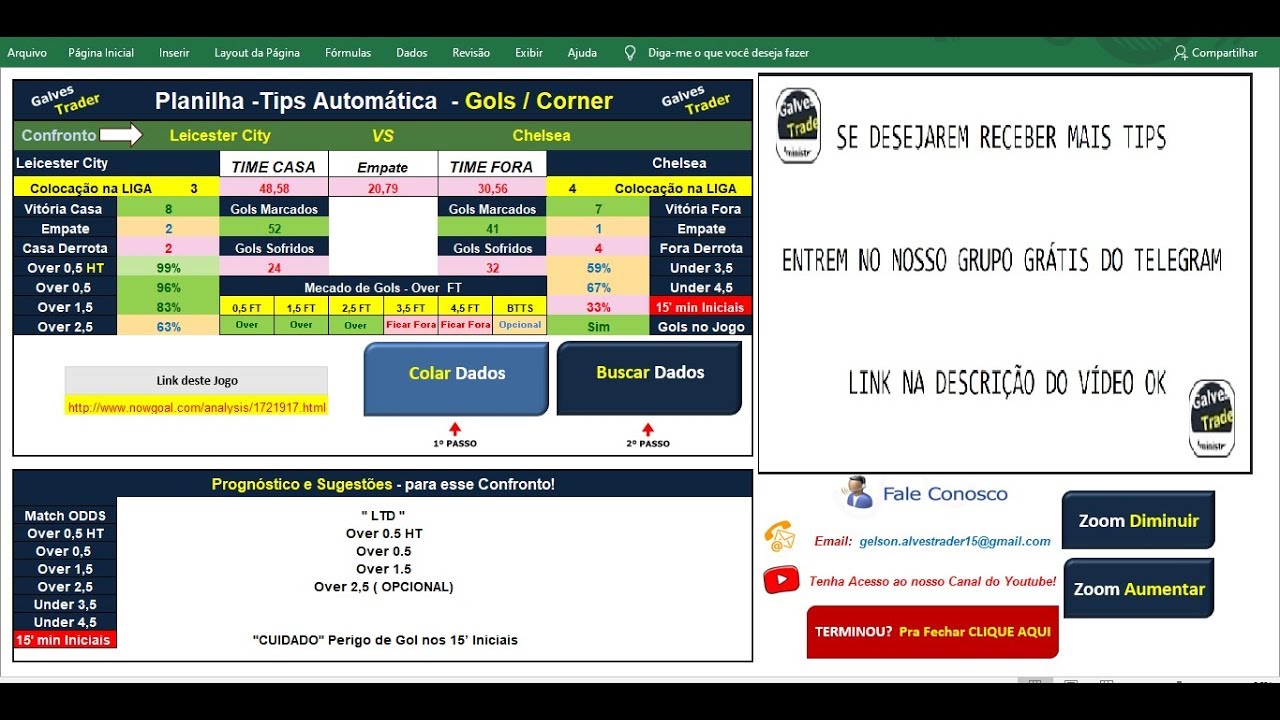Open the Arquivo menu
The height and width of the screenshot is (720, 1280).
[27, 53]
